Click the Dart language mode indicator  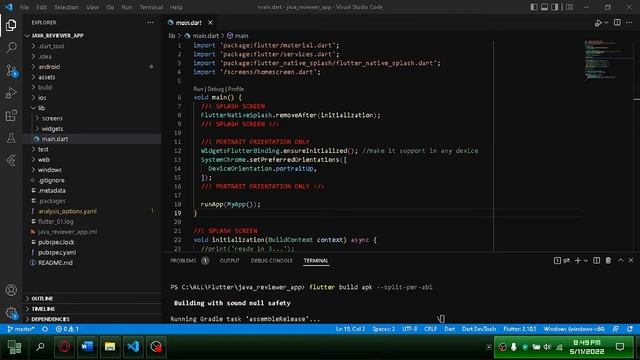pos(449,329)
